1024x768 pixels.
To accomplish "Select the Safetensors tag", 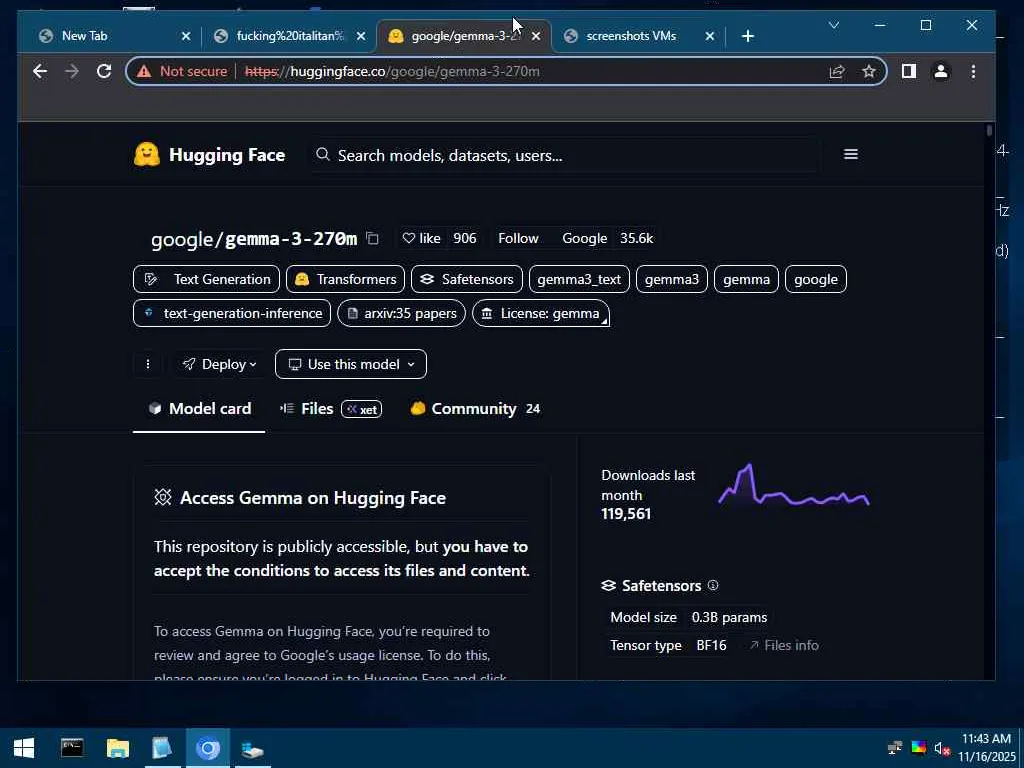I will coord(467,279).
